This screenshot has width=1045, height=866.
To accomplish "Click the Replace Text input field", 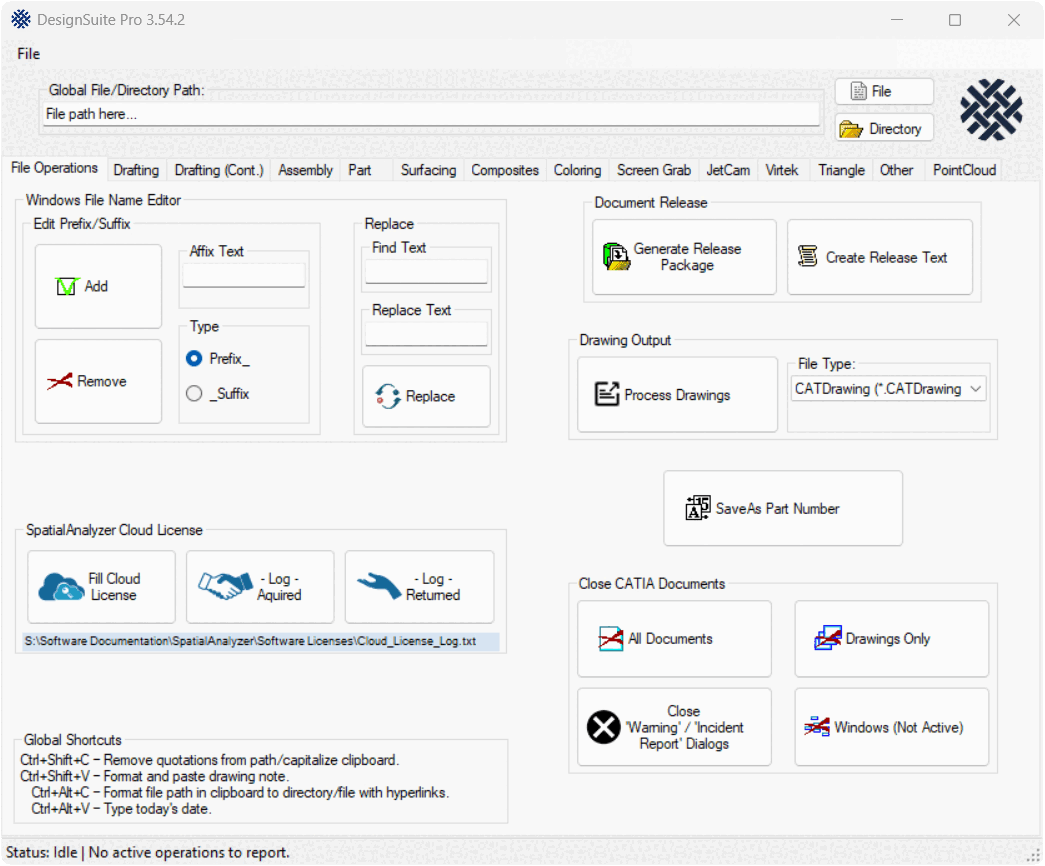I will point(426,333).
